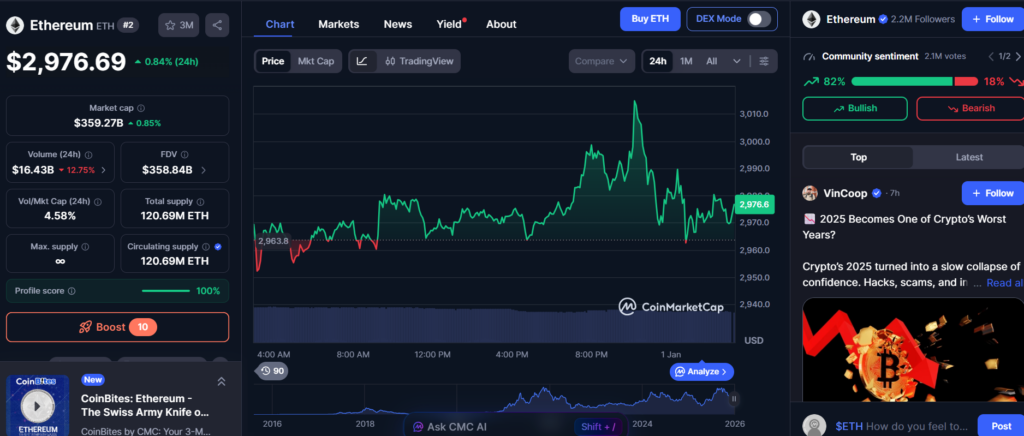Select the Mkt Cap chart toggle

316,61
